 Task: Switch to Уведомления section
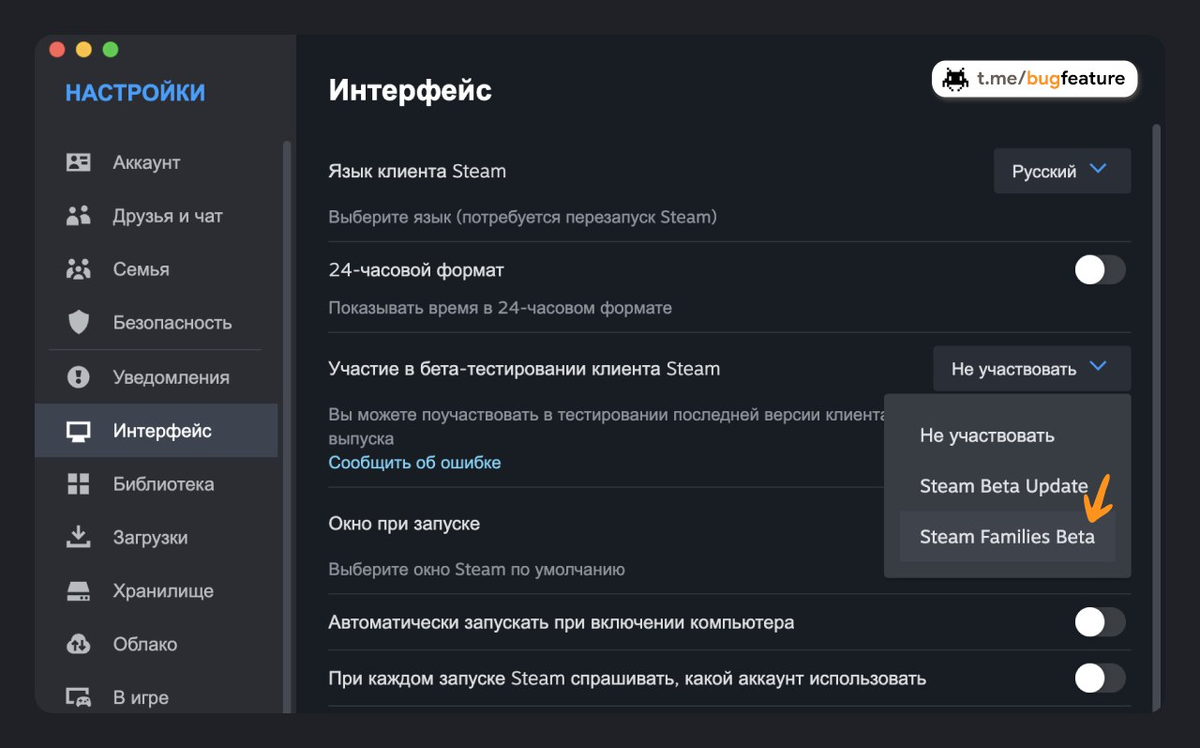(x=156, y=377)
